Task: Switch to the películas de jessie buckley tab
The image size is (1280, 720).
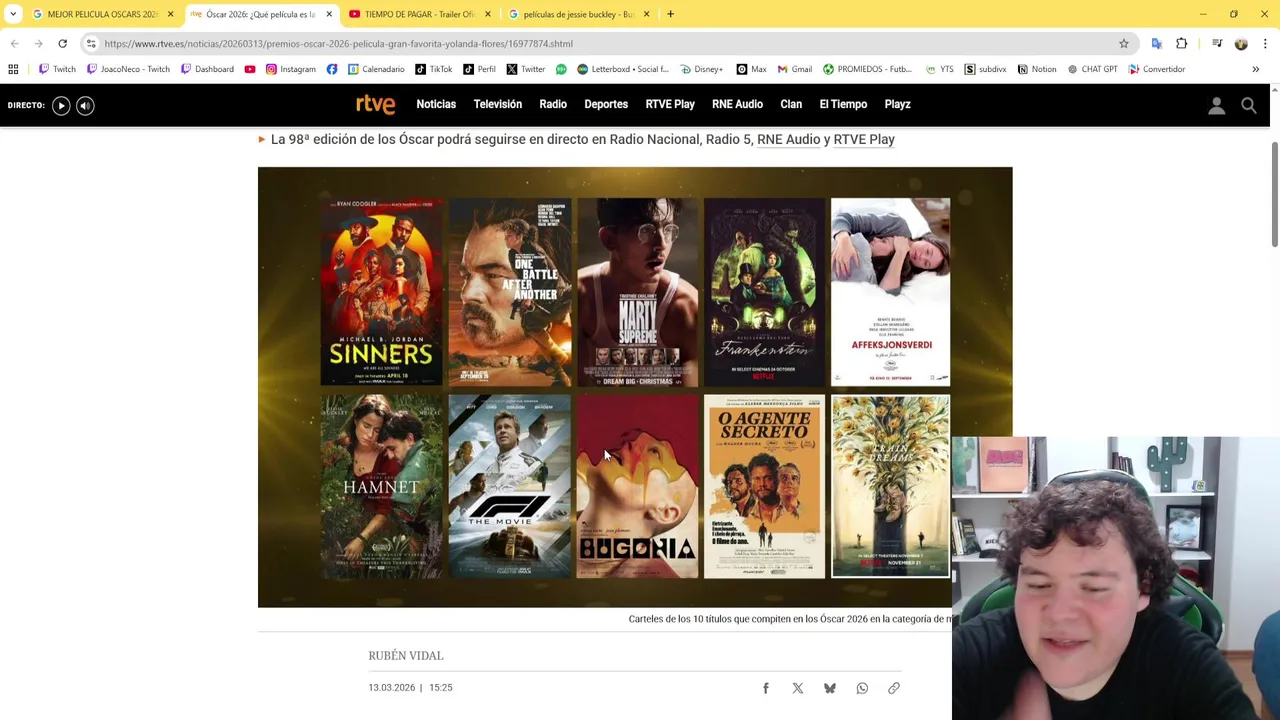Action: click(x=579, y=14)
